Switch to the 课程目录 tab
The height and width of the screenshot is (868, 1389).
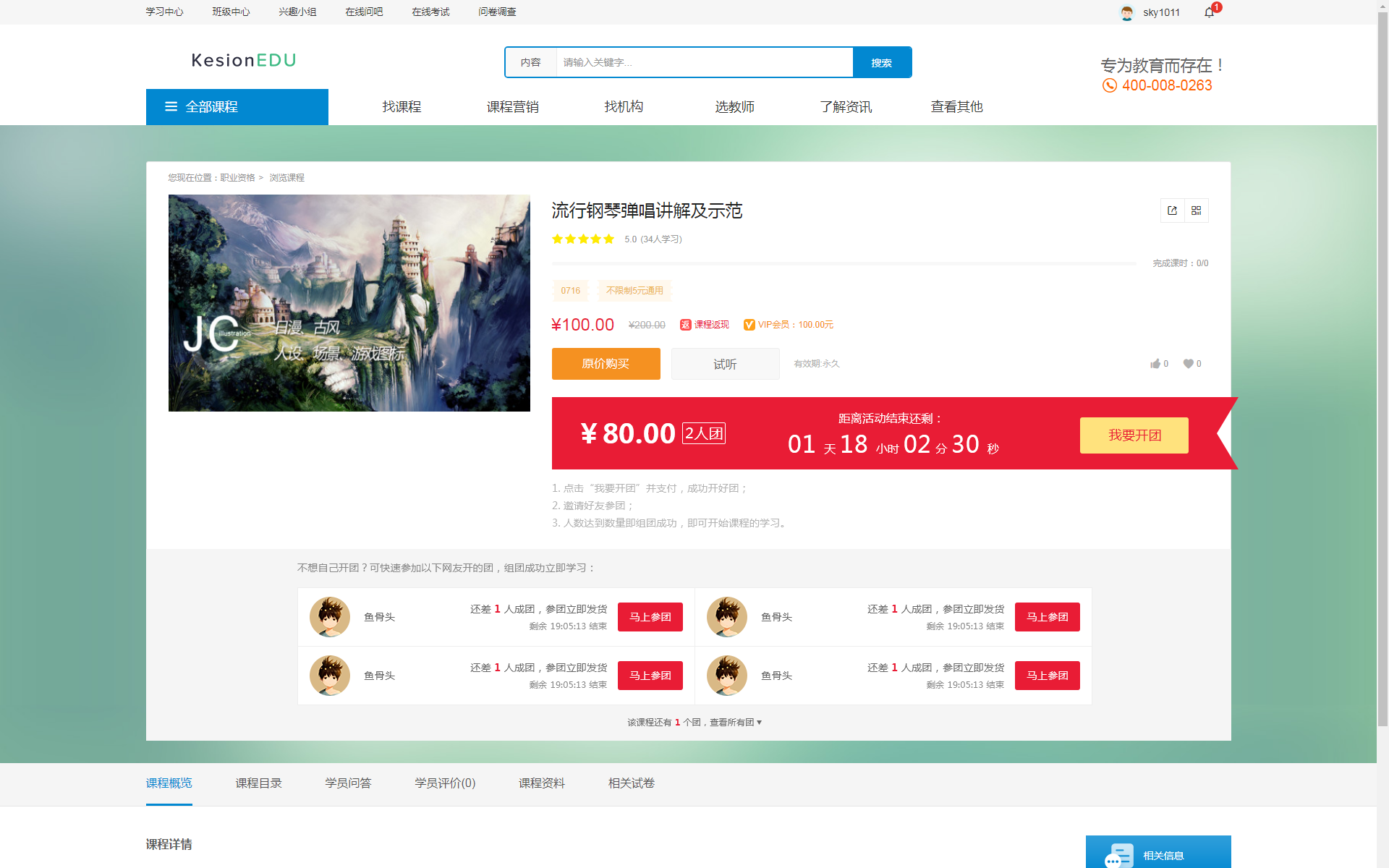pos(258,783)
